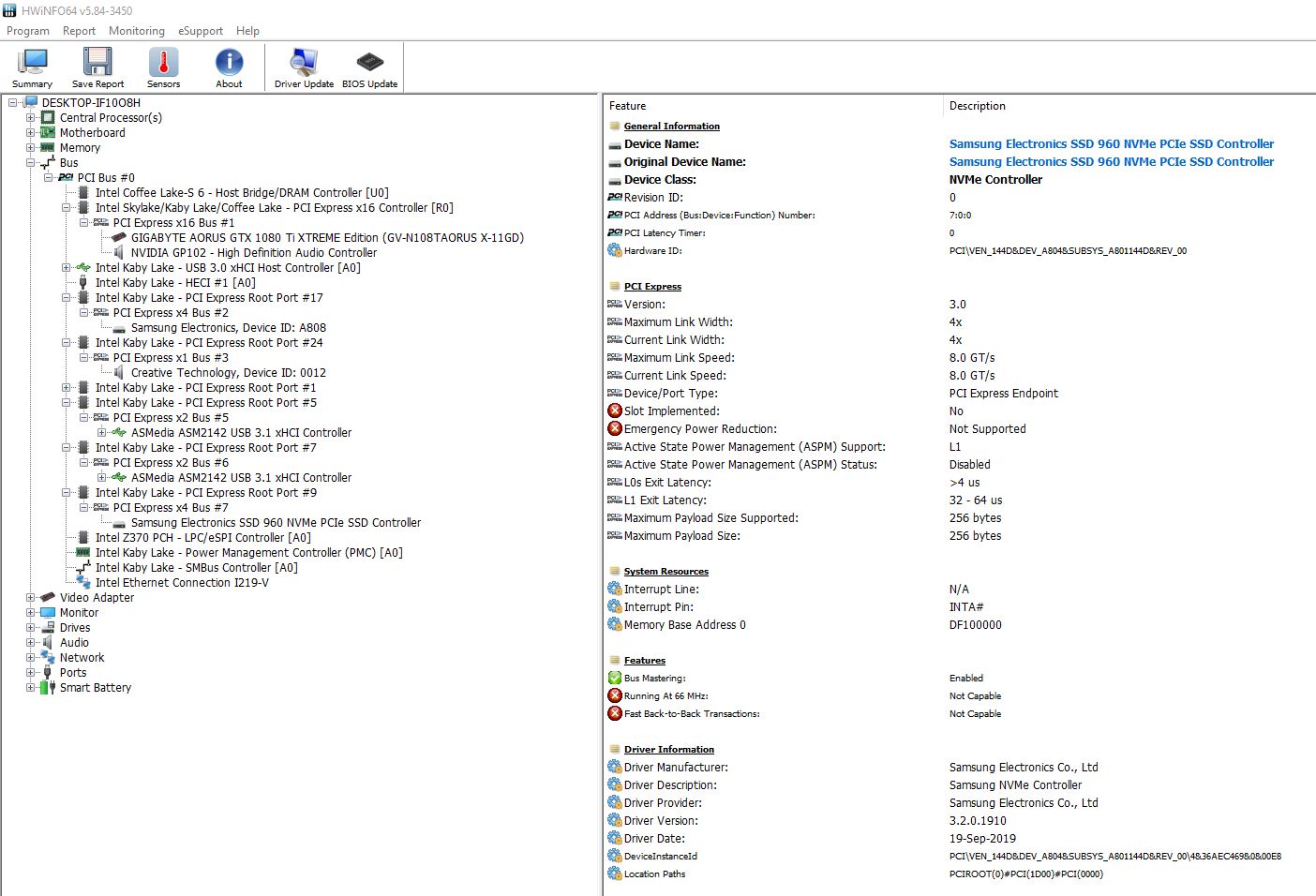Open the Help menu

247,31
